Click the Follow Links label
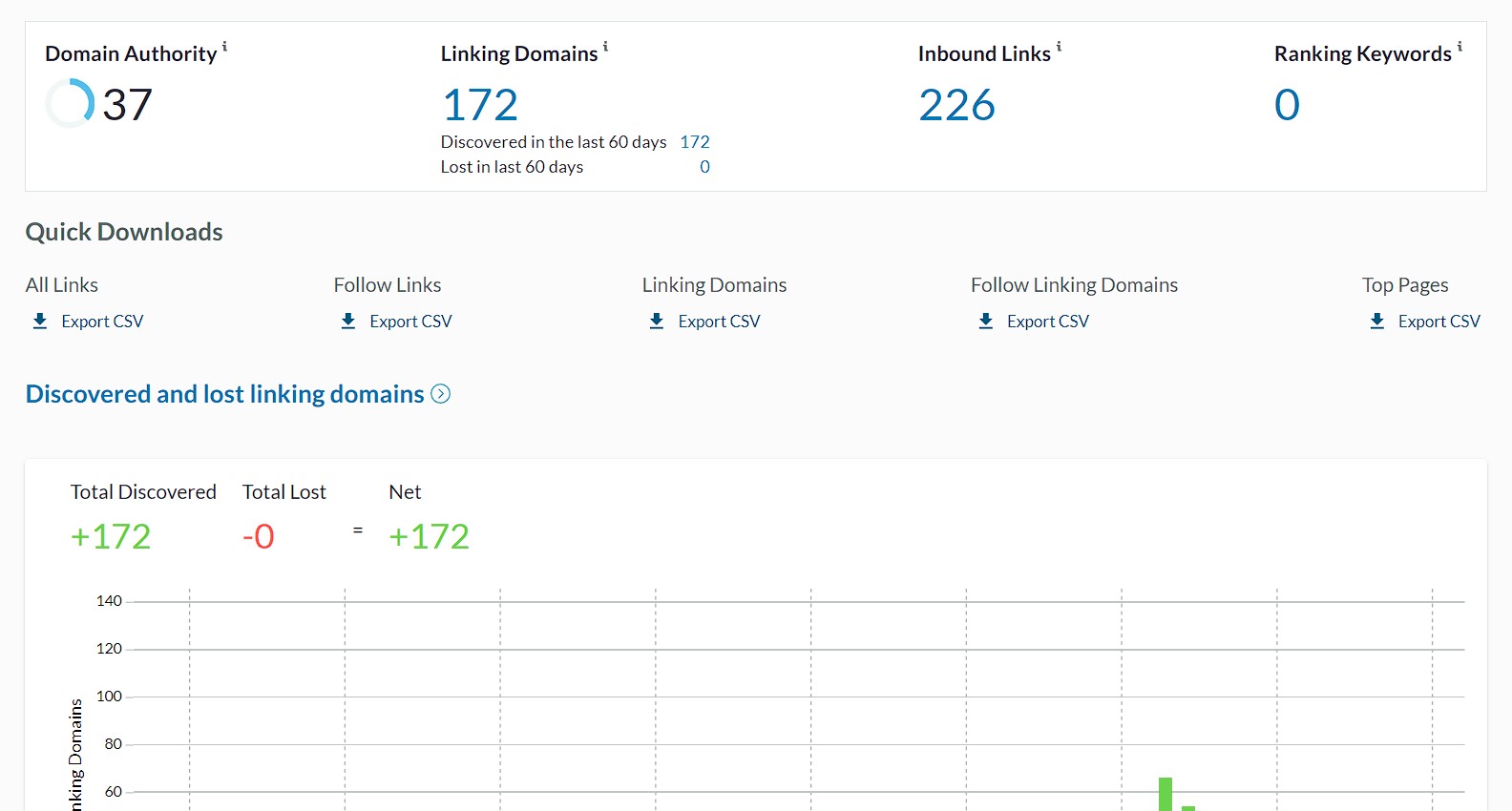The image size is (1512, 811). (x=388, y=285)
